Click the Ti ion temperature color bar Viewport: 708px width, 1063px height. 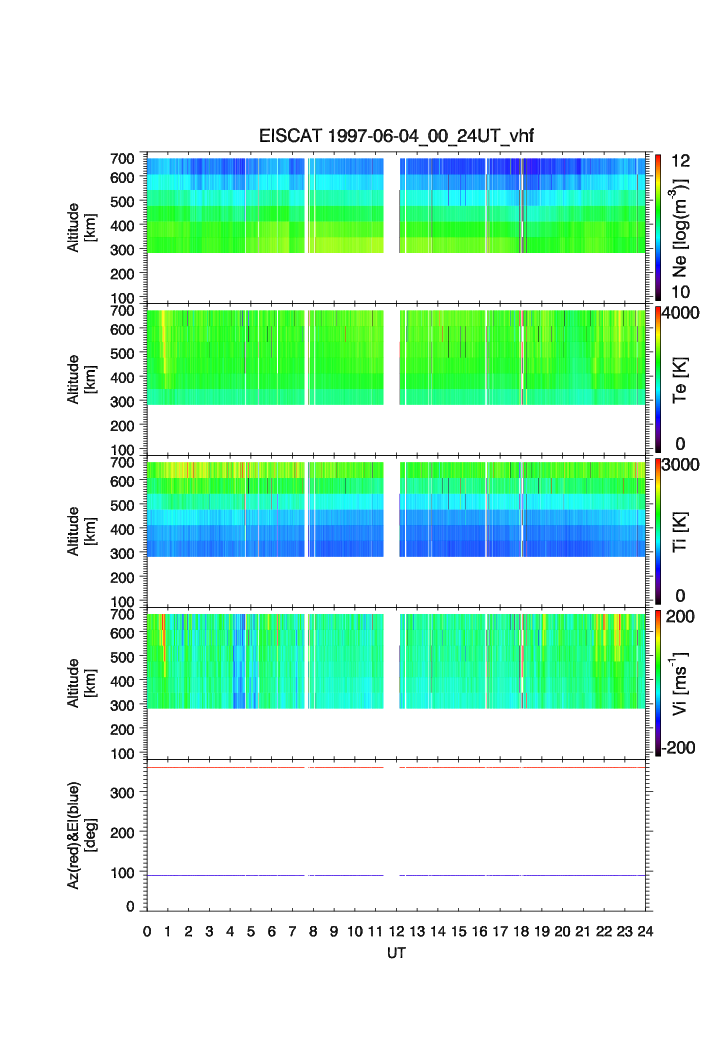[658, 531]
